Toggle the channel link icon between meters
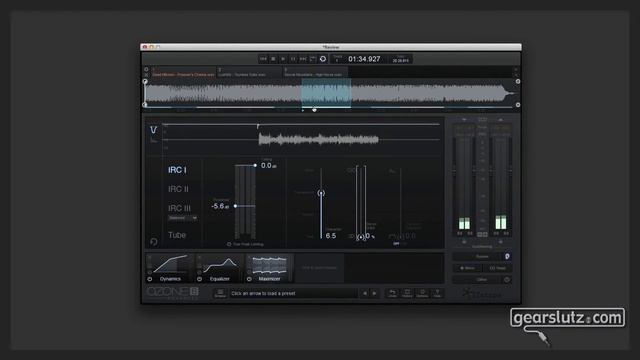Screen dimensions: 640x360 [x=482, y=235]
